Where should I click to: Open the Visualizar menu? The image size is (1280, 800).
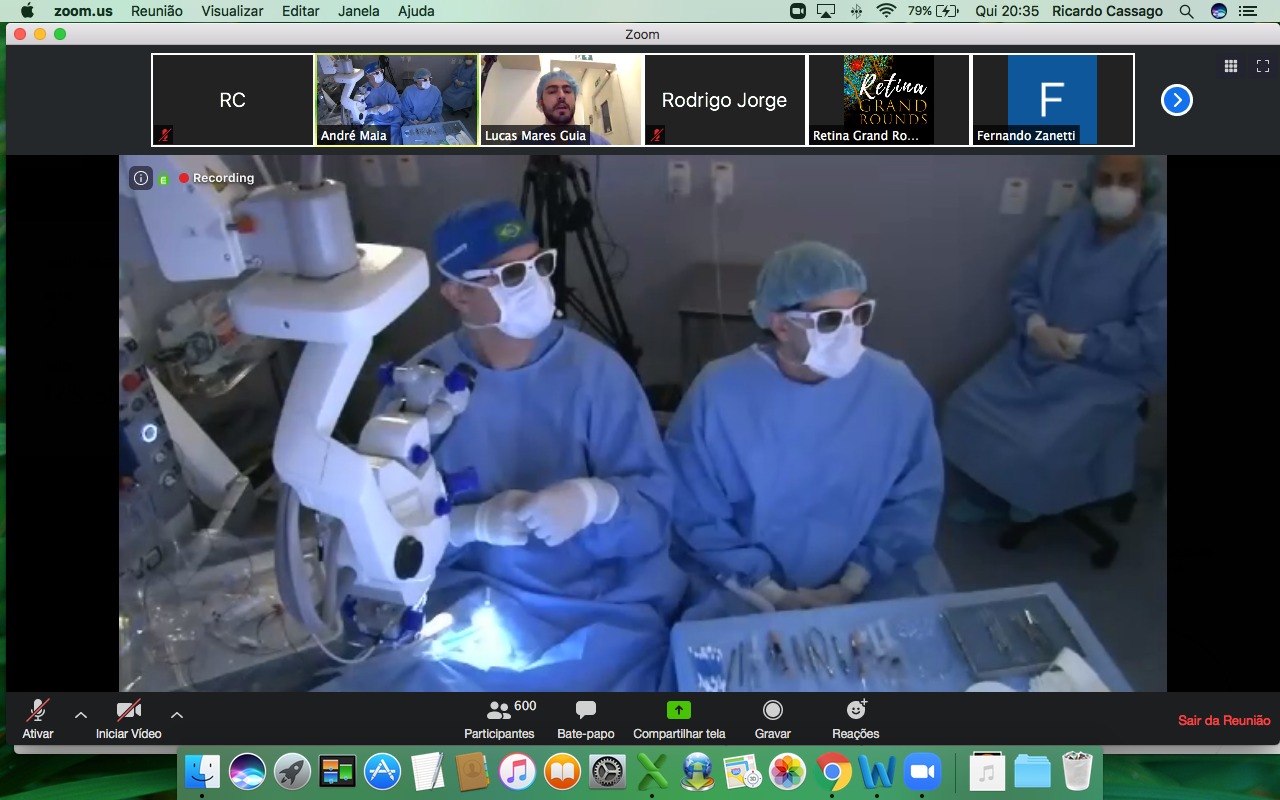coord(232,11)
